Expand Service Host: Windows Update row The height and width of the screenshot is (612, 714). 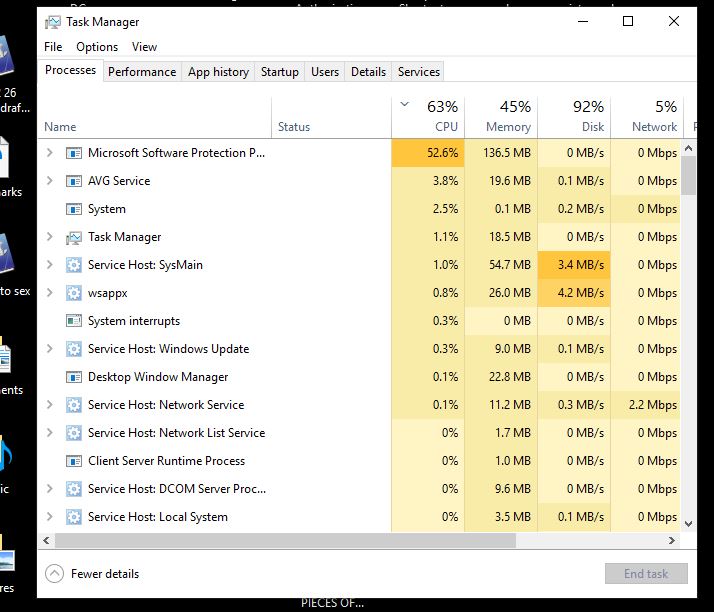click(x=50, y=349)
